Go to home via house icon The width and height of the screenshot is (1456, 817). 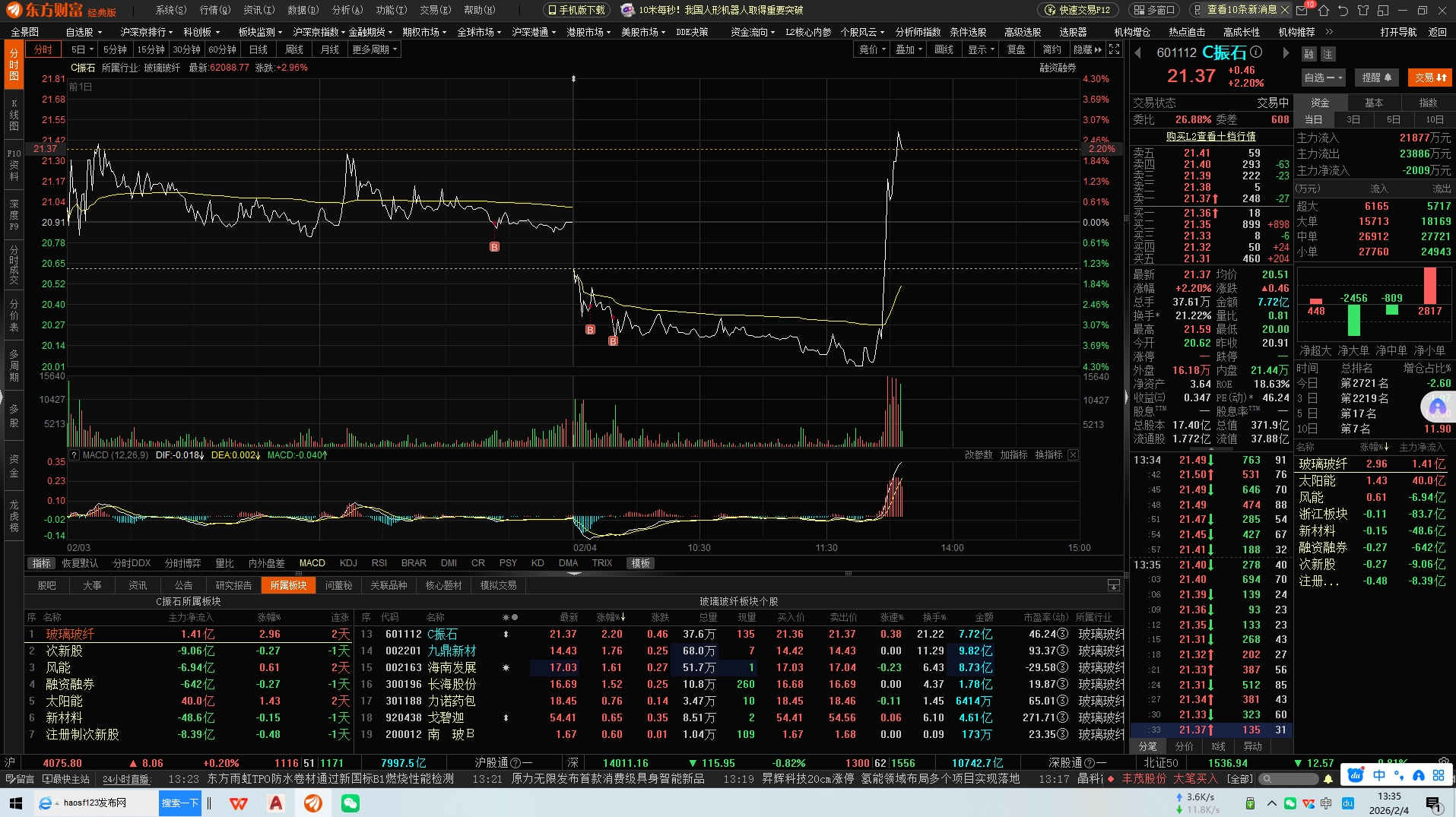(x=1324, y=11)
